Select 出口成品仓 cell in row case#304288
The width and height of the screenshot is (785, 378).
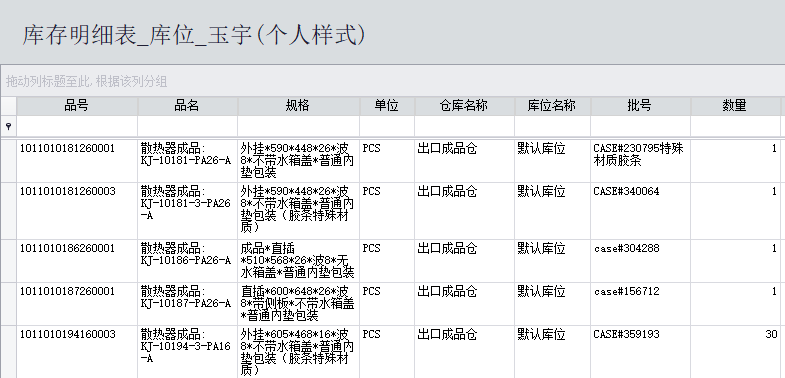click(x=465, y=261)
